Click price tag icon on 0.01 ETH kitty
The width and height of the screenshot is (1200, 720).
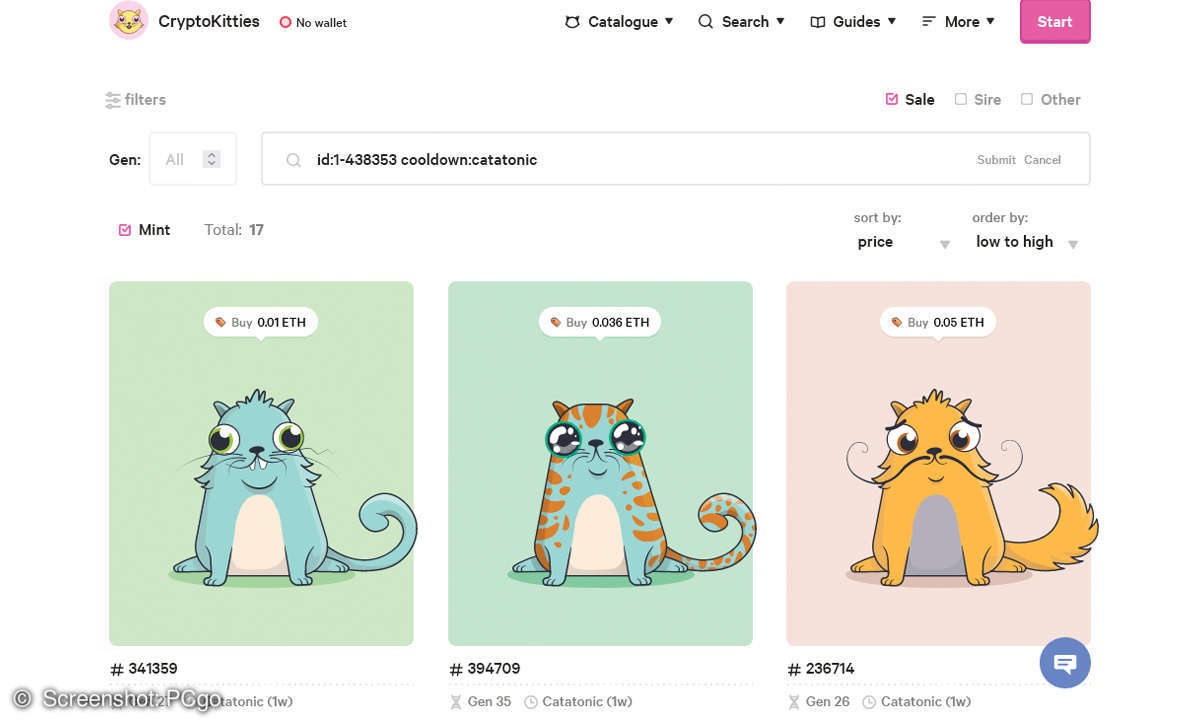pos(219,322)
